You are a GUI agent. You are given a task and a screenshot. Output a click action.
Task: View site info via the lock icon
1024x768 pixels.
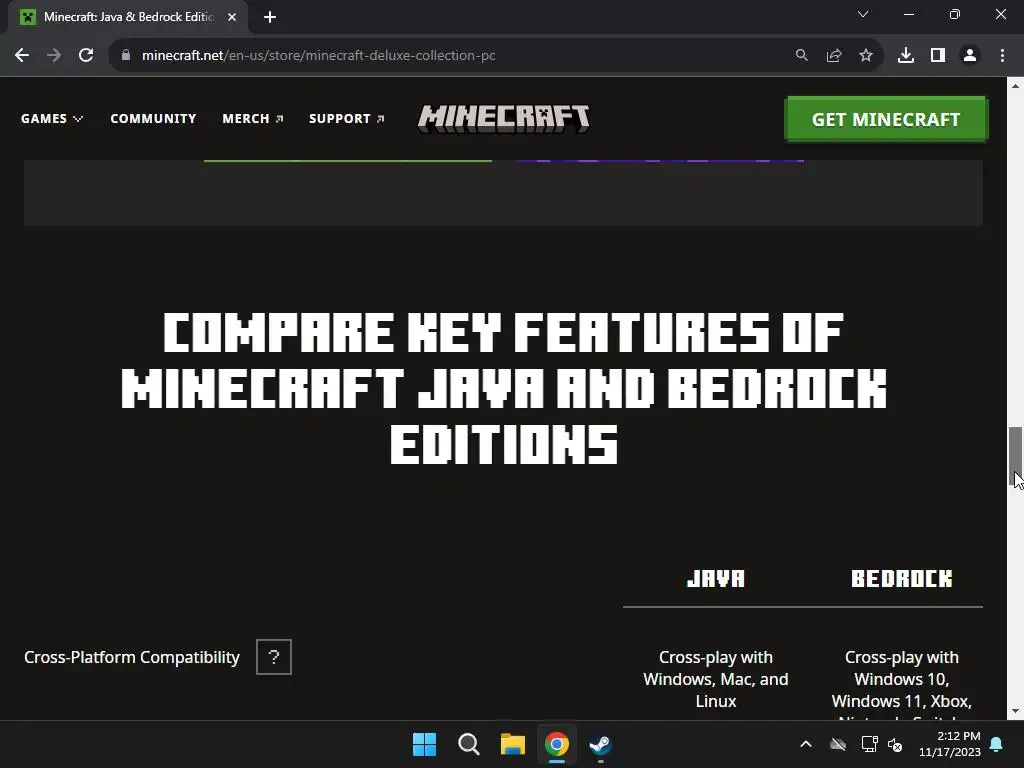click(x=125, y=56)
